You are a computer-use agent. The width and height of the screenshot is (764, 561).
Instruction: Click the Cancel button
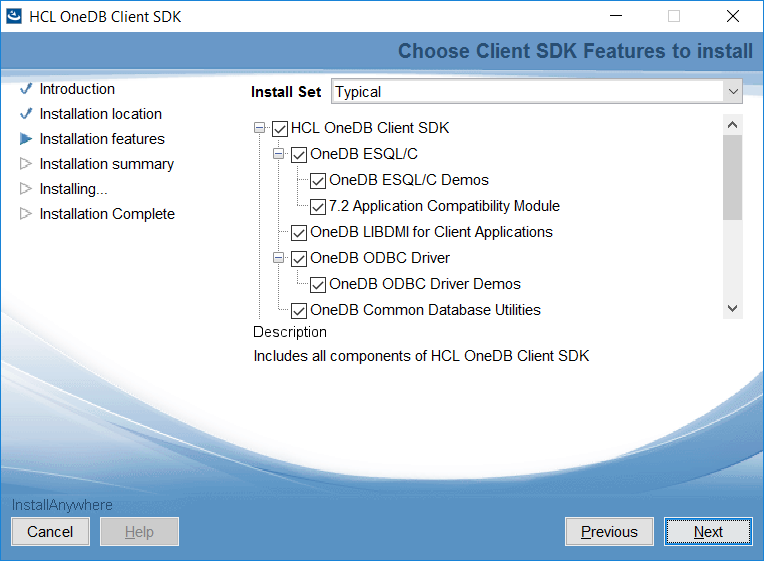click(x=50, y=531)
